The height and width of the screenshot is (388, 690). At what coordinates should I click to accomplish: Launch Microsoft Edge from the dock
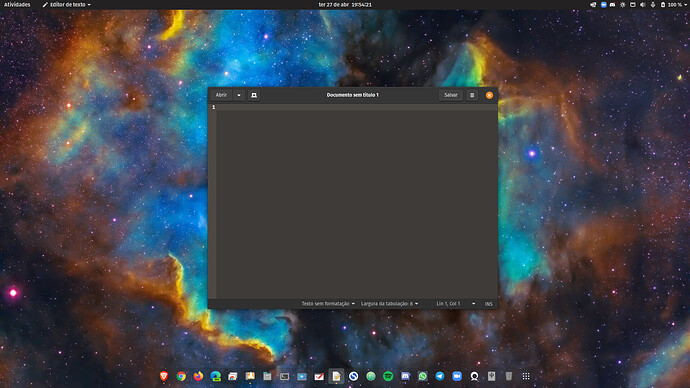tap(216, 376)
